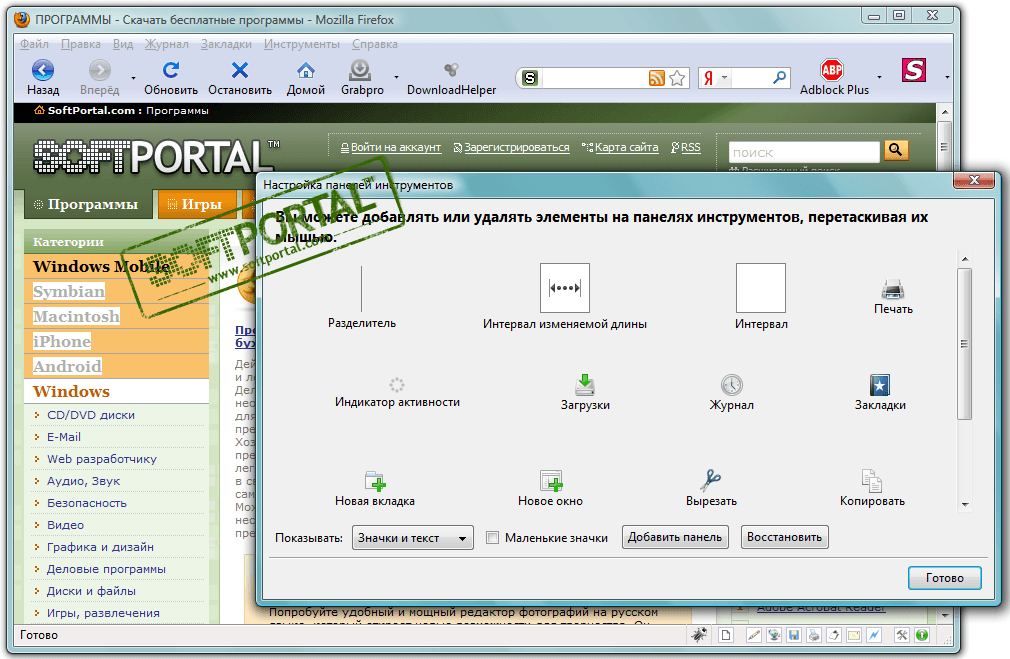This screenshot has height=659, width=1010.
Task: Click the RSS feed icon in address bar
Action: point(656,78)
